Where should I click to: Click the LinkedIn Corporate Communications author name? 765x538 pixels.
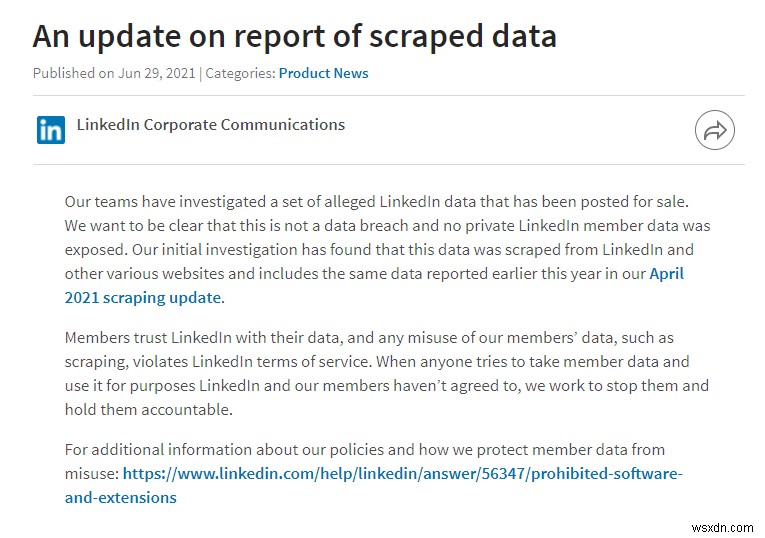click(x=211, y=125)
